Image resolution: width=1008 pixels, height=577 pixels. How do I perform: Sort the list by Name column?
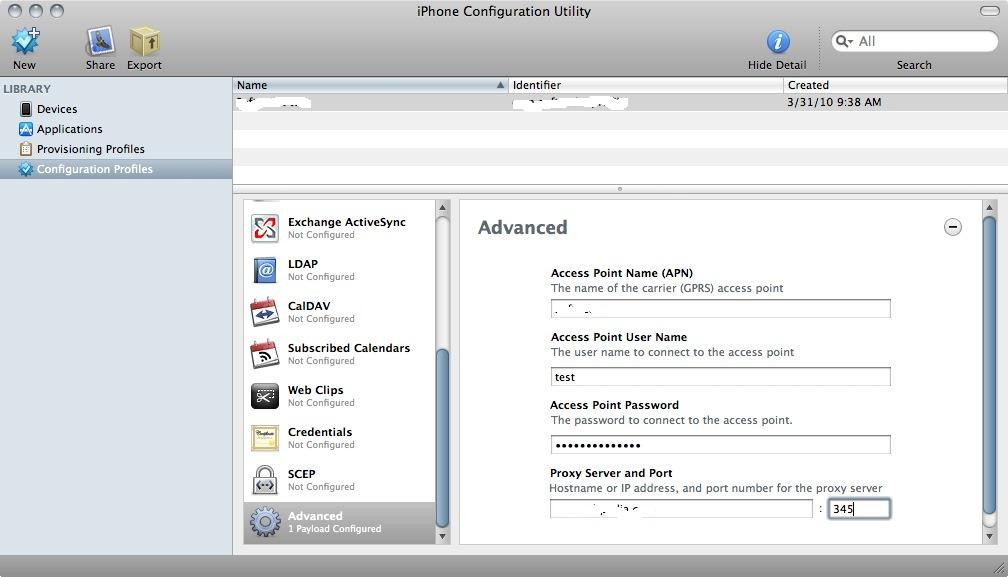coord(370,85)
